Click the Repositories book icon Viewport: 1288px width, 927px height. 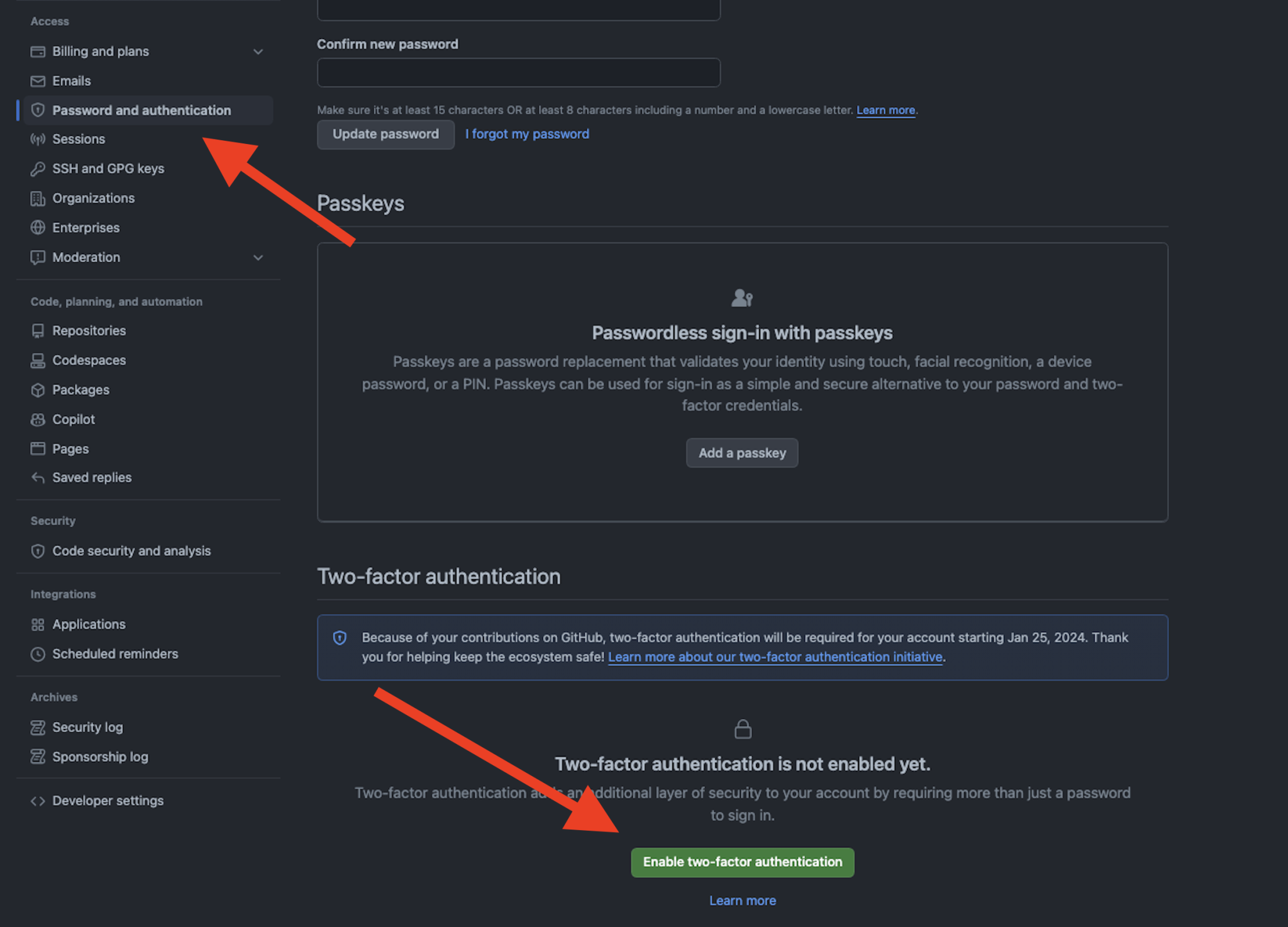coord(38,330)
